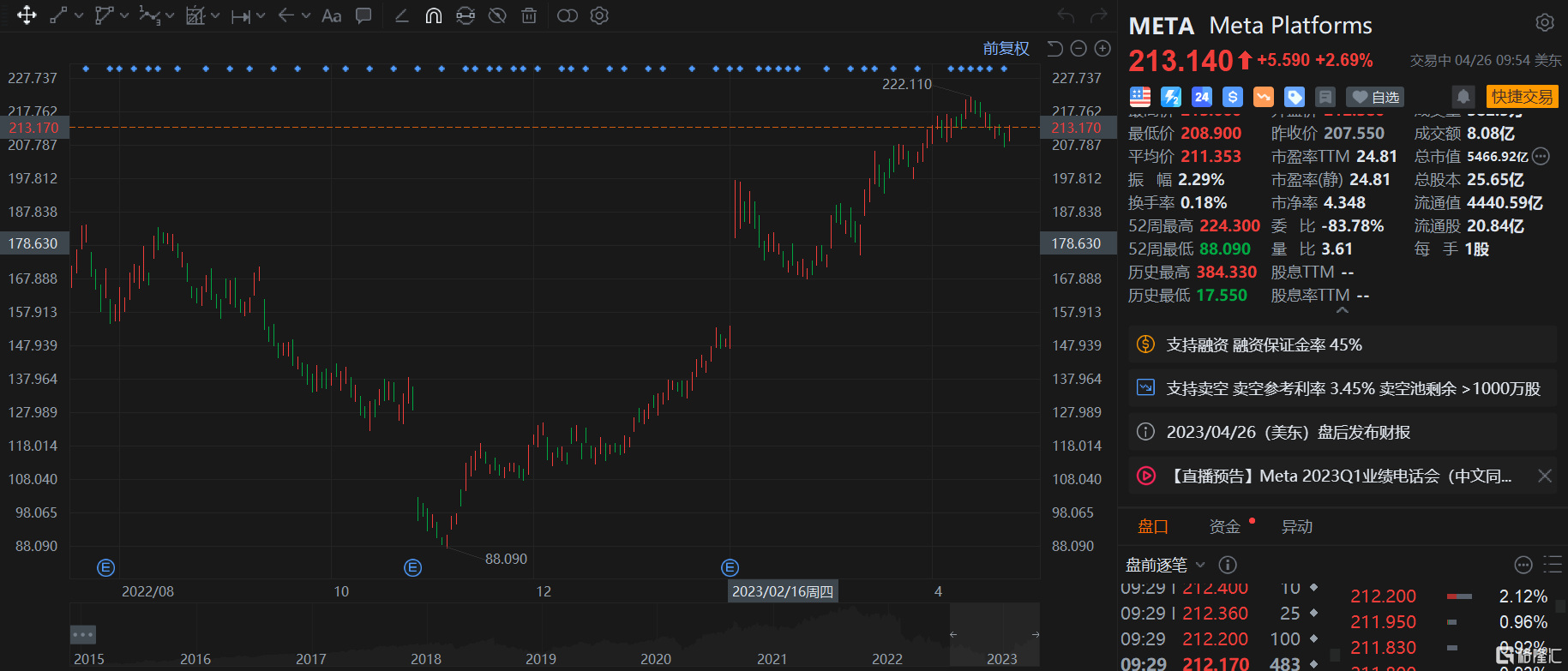Open the 支持卖空 short selling info row
The height and width of the screenshot is (671, 1568).
(1343, 388)
